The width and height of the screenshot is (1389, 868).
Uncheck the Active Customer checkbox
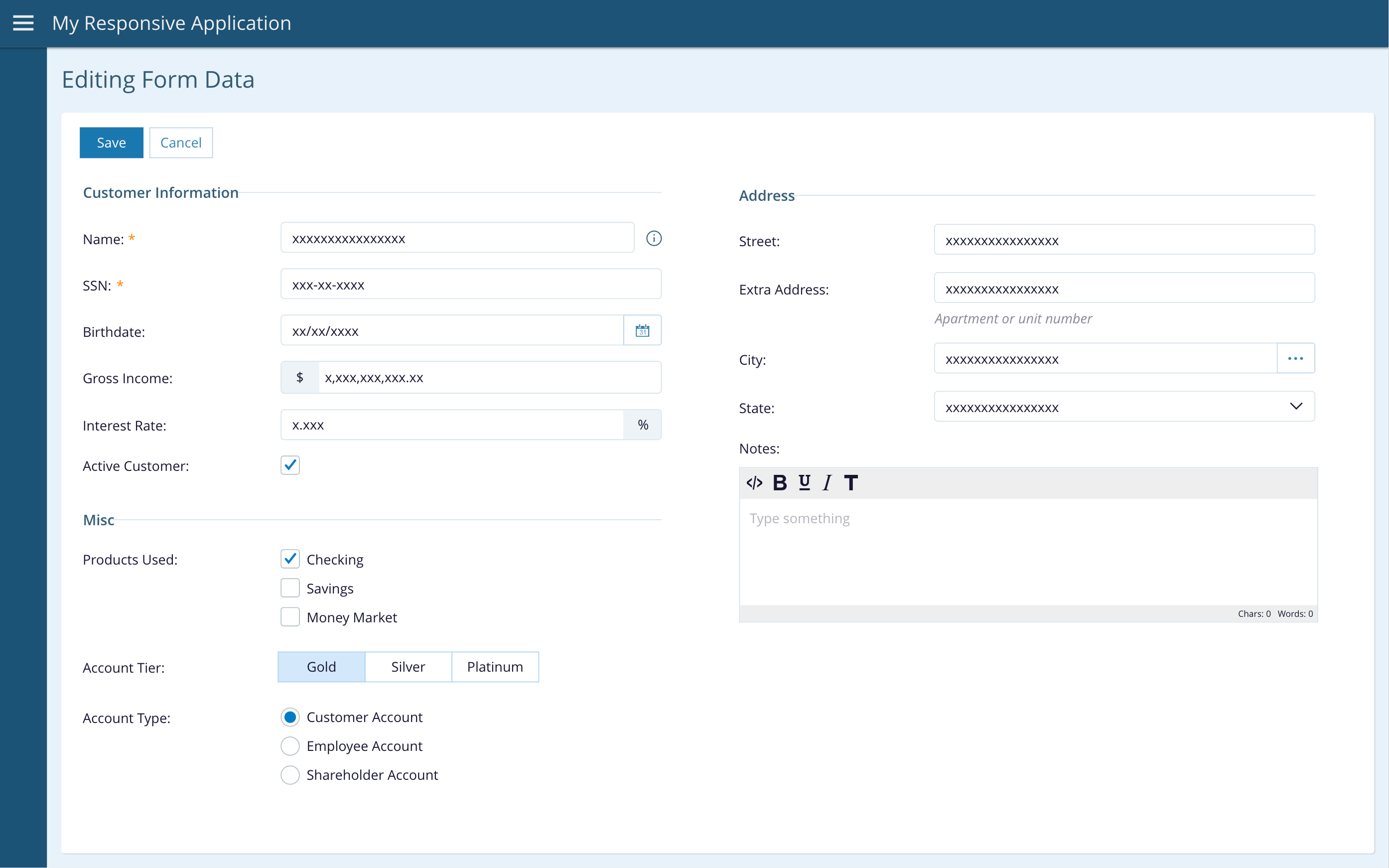point(290,465)
